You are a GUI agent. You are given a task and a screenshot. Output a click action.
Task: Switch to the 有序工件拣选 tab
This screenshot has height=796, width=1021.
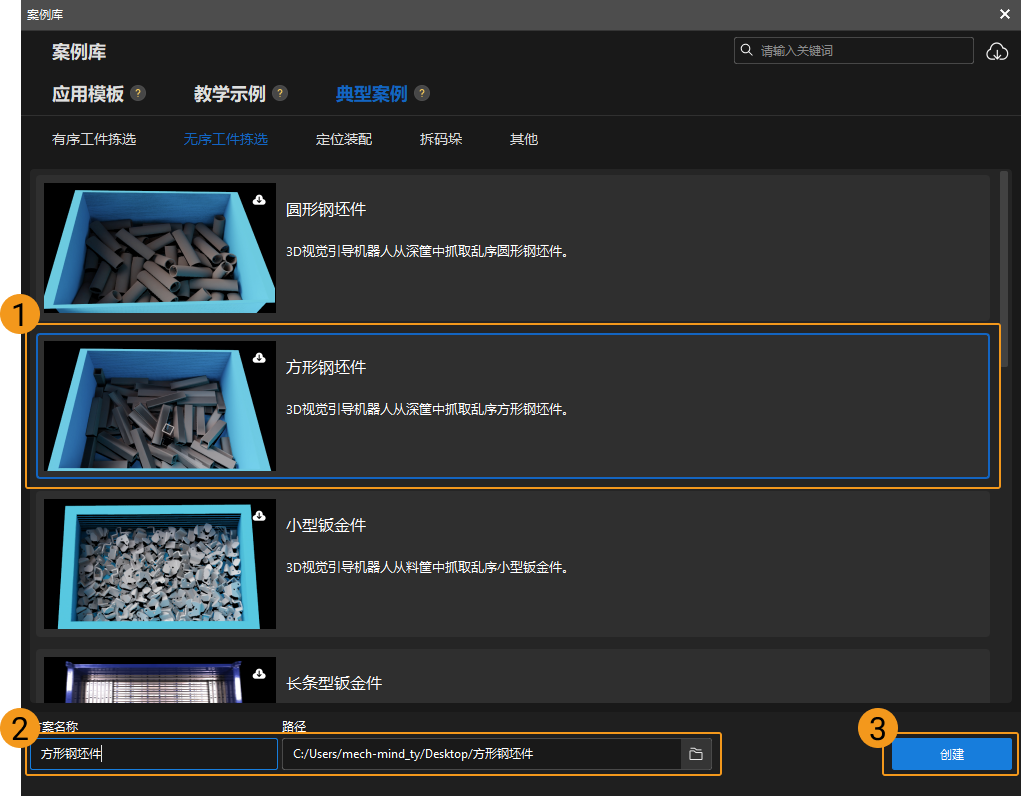(x=94, y=139)
